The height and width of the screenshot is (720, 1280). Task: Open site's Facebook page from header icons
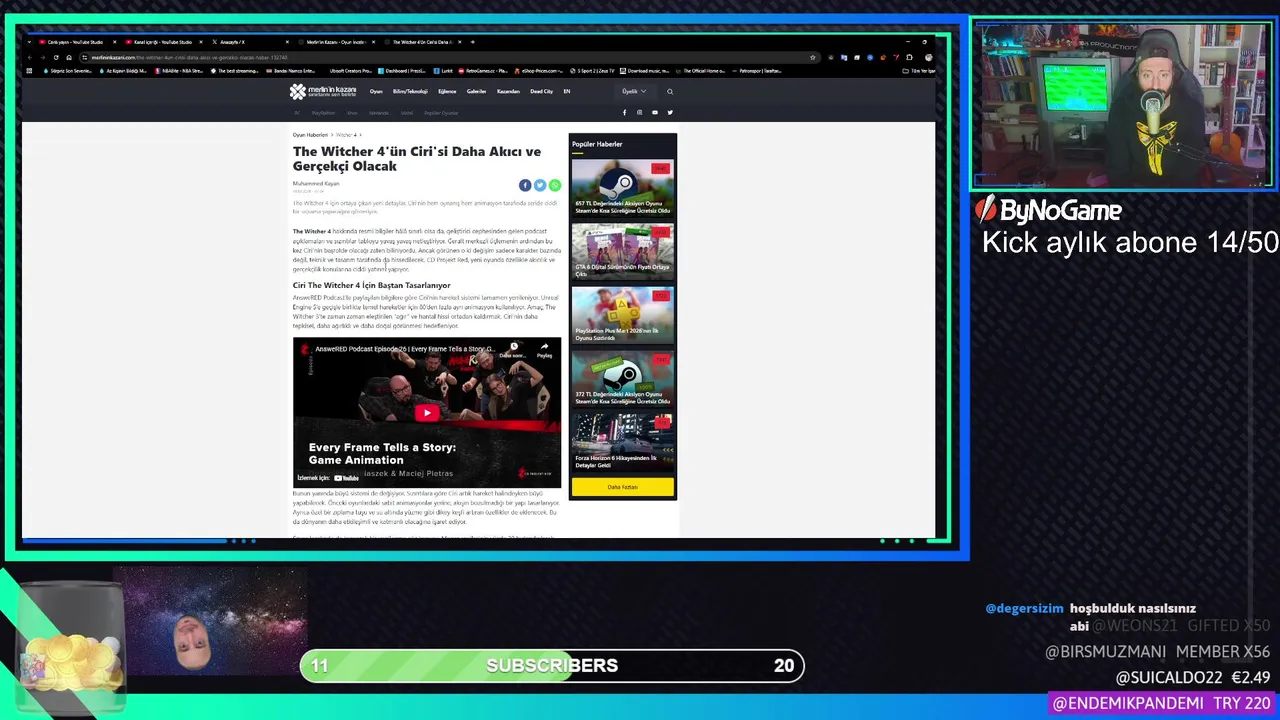(625, 113)
